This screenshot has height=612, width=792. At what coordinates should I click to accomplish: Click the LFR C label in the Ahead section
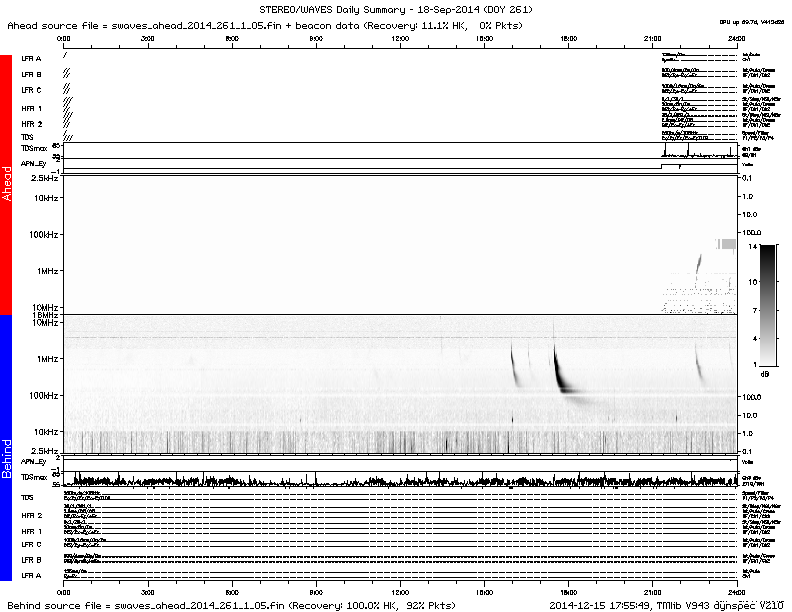(31, 90)
